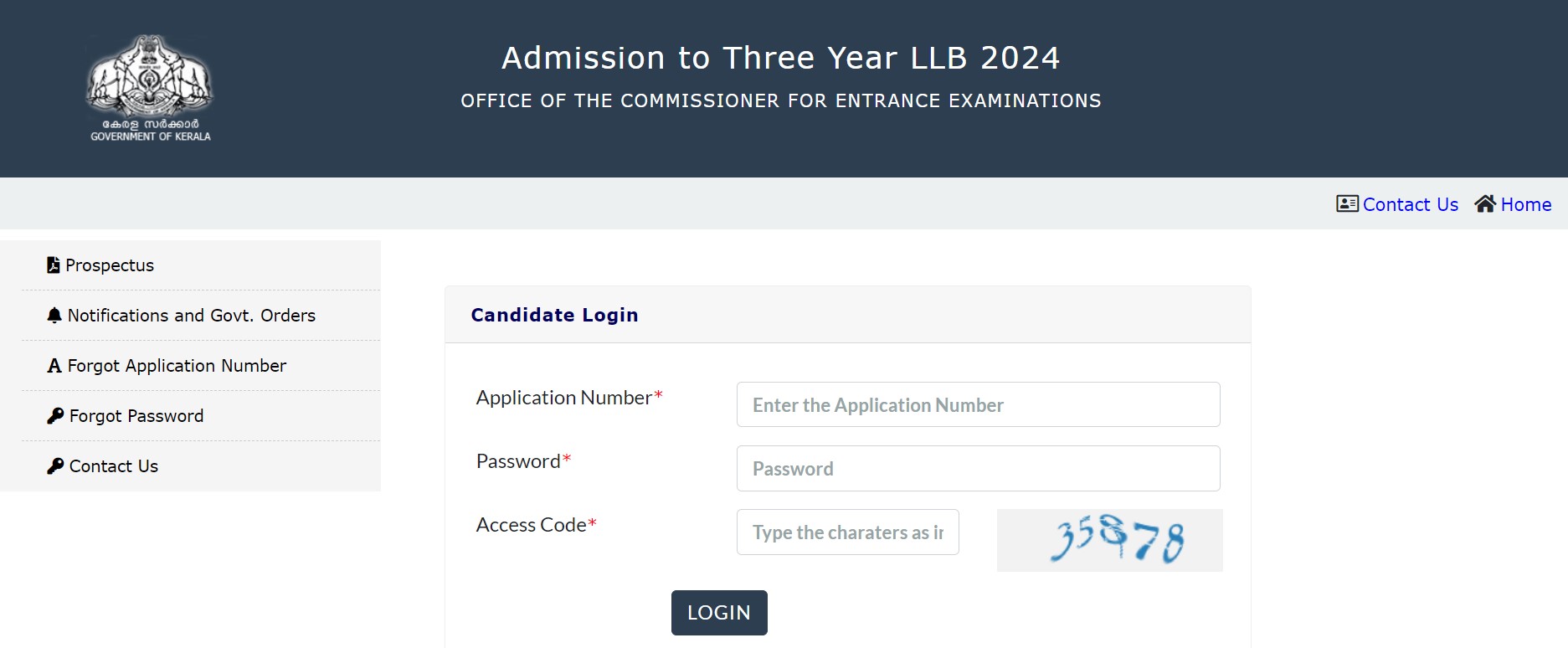
Task: Click the key icon beside sidebar Contact Us
Action: [55, 466]
